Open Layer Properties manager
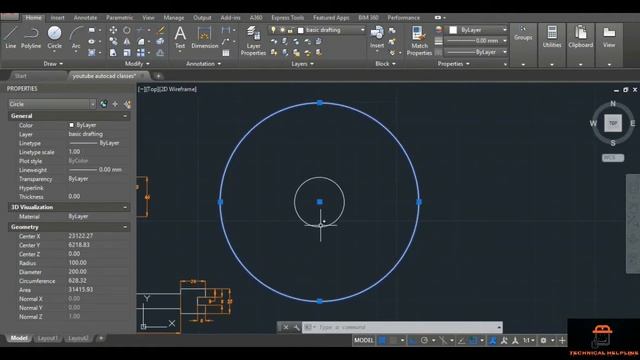Screen dimensions: 640x360 pyautogui.click(x=253, y=40)
